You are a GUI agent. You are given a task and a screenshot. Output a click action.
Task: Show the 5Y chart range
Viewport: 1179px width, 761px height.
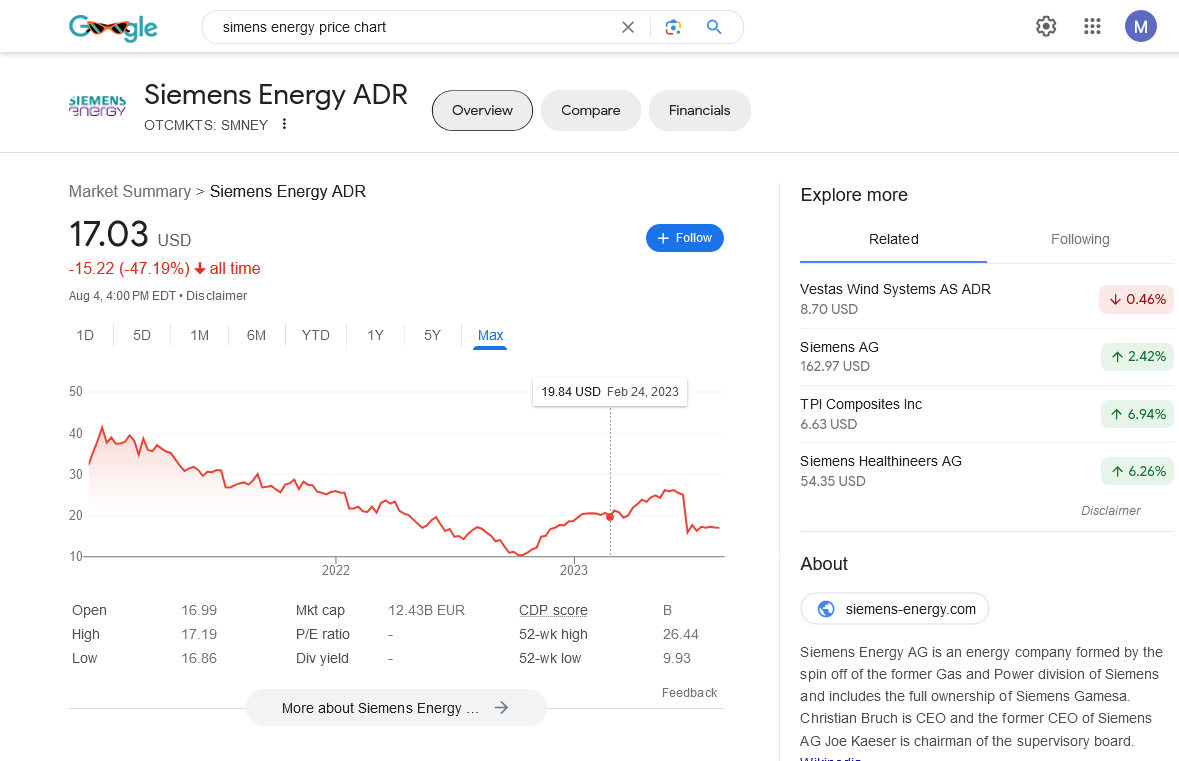[432, 335]
